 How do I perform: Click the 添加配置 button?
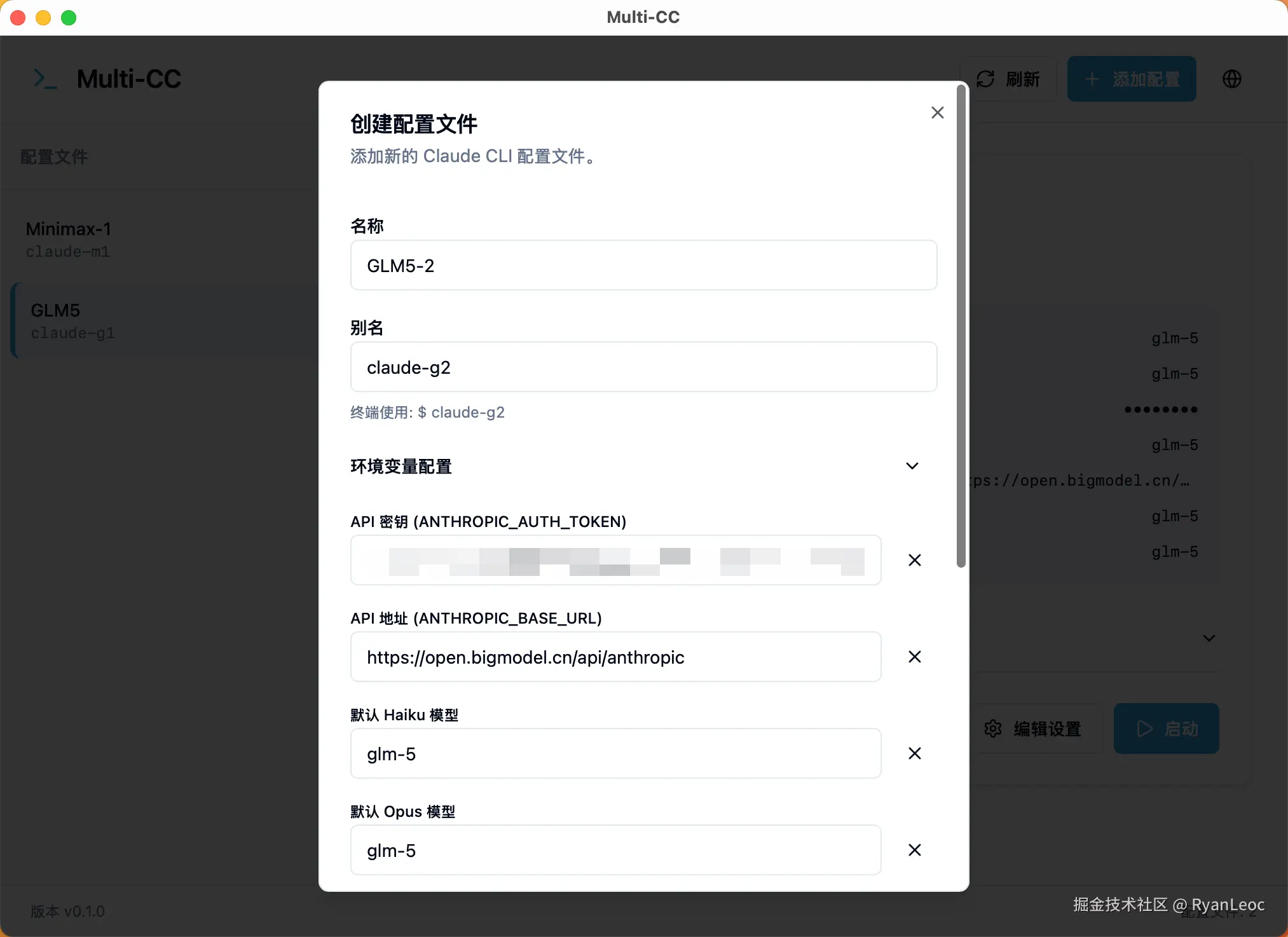(1132, 79)
